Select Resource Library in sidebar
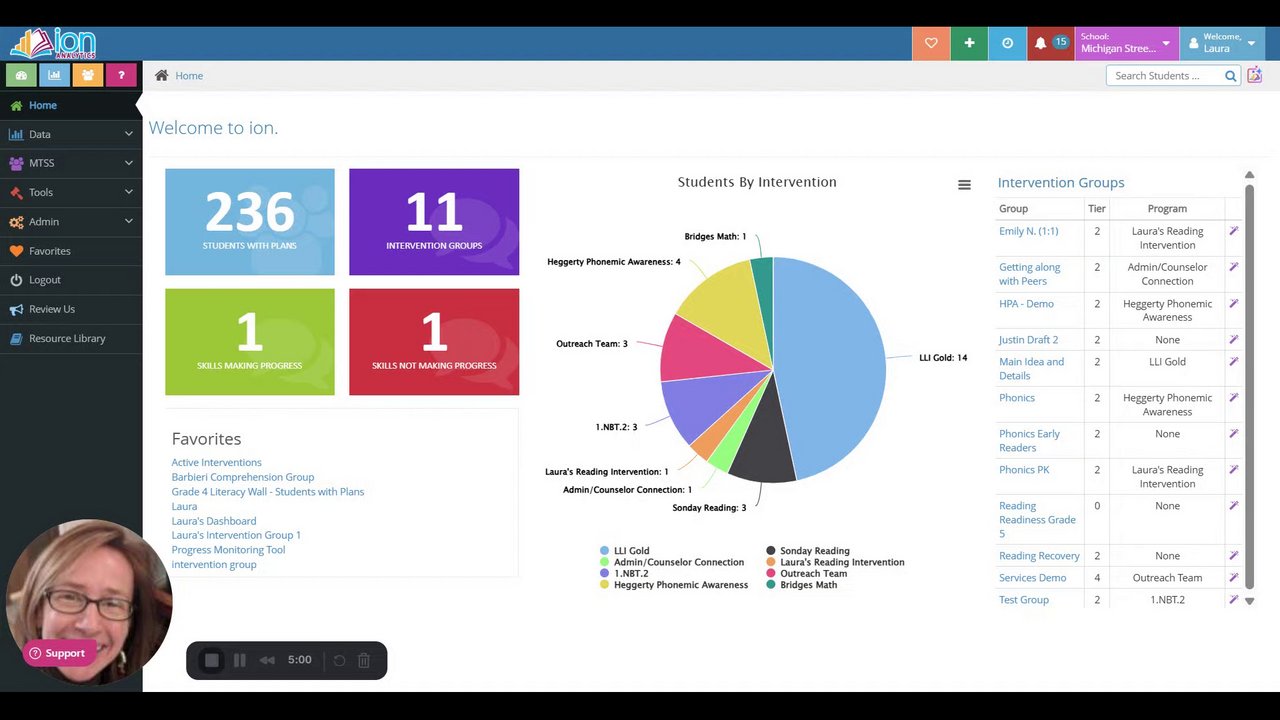Screen dimensions: 1280x720 [x=67, y=338]
